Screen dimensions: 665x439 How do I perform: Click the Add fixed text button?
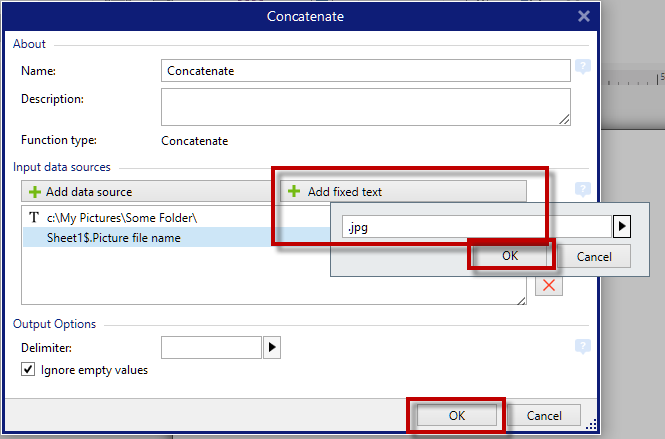coord(403,191)
